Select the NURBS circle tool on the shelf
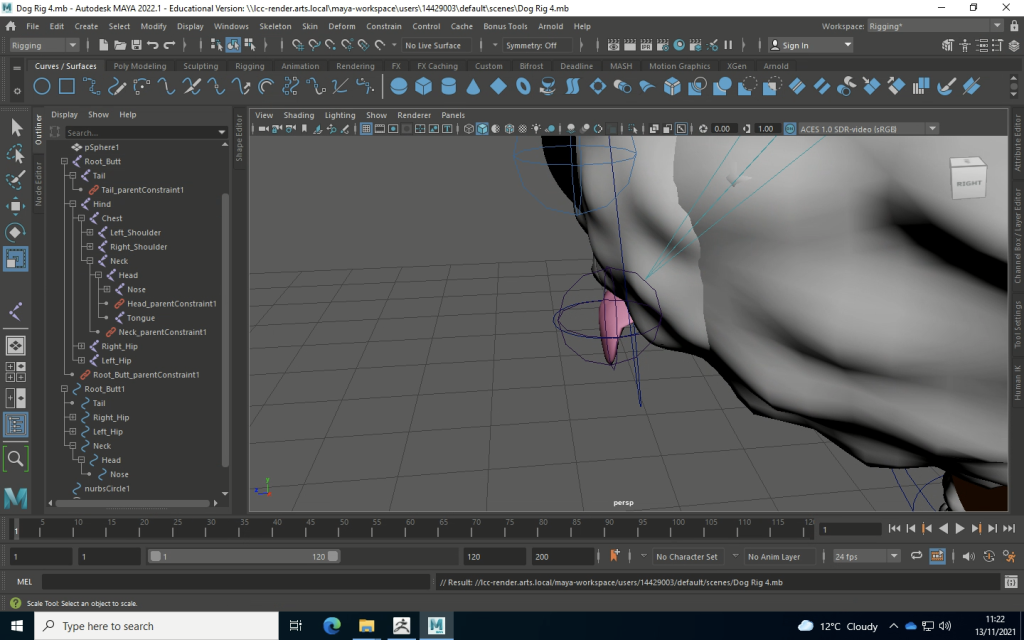The width and height of the screenshot is (1024, 640). click(x=42, y=87)
